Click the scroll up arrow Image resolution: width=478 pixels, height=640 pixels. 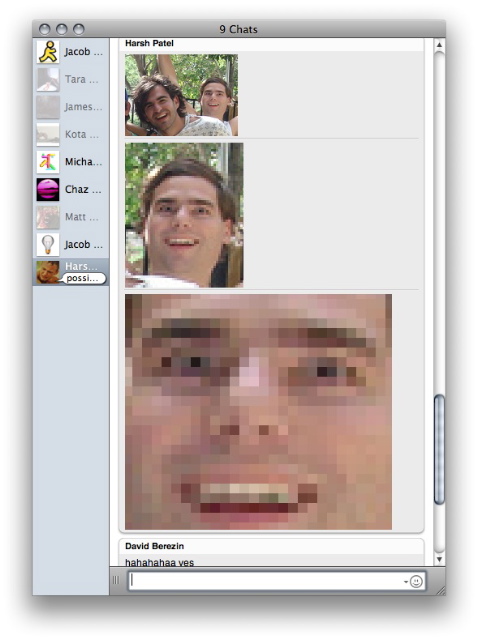[x=439, y=45]
